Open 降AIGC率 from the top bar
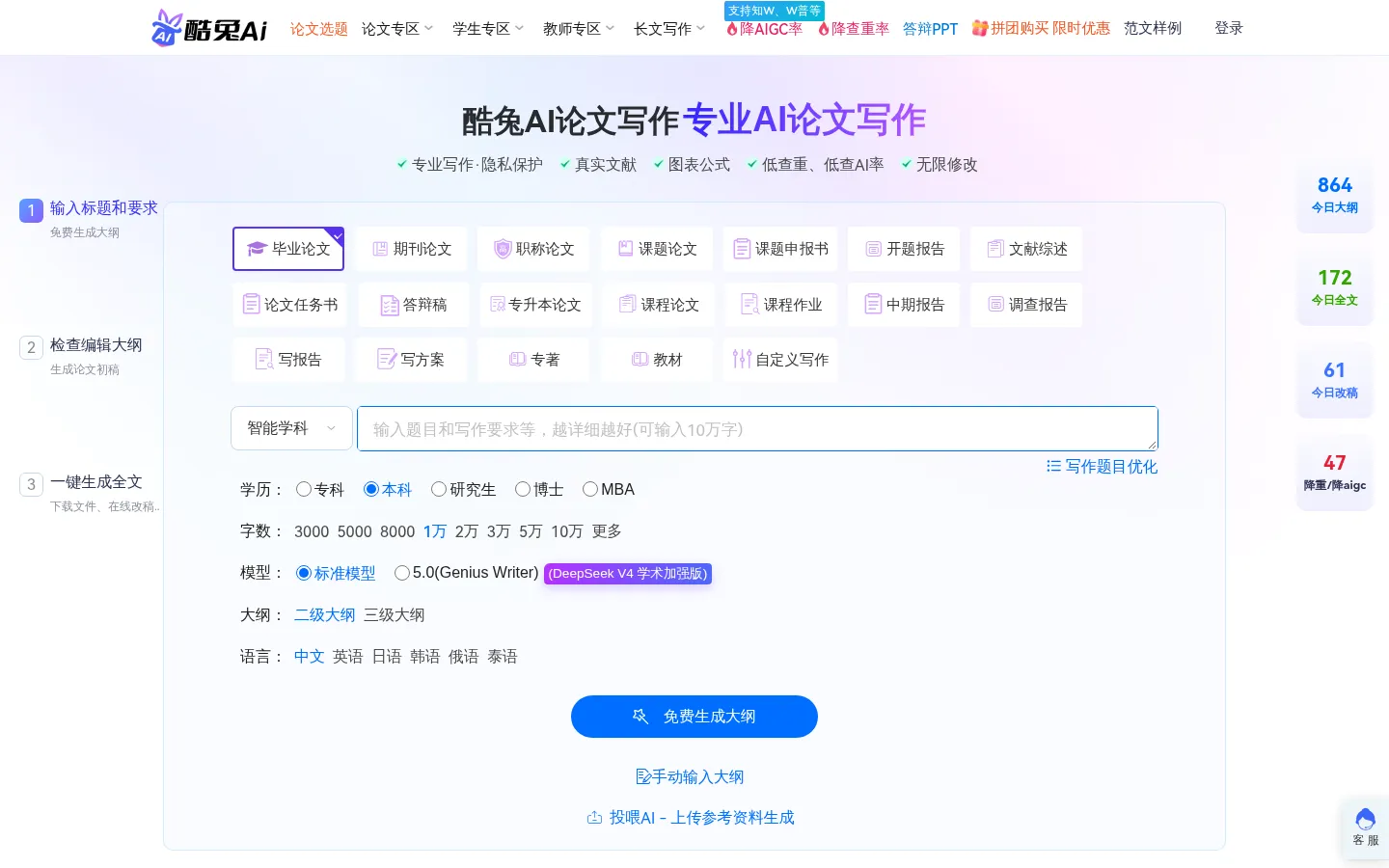The height and width of the screenshot is (868, 1389). (x=764, y=29)
